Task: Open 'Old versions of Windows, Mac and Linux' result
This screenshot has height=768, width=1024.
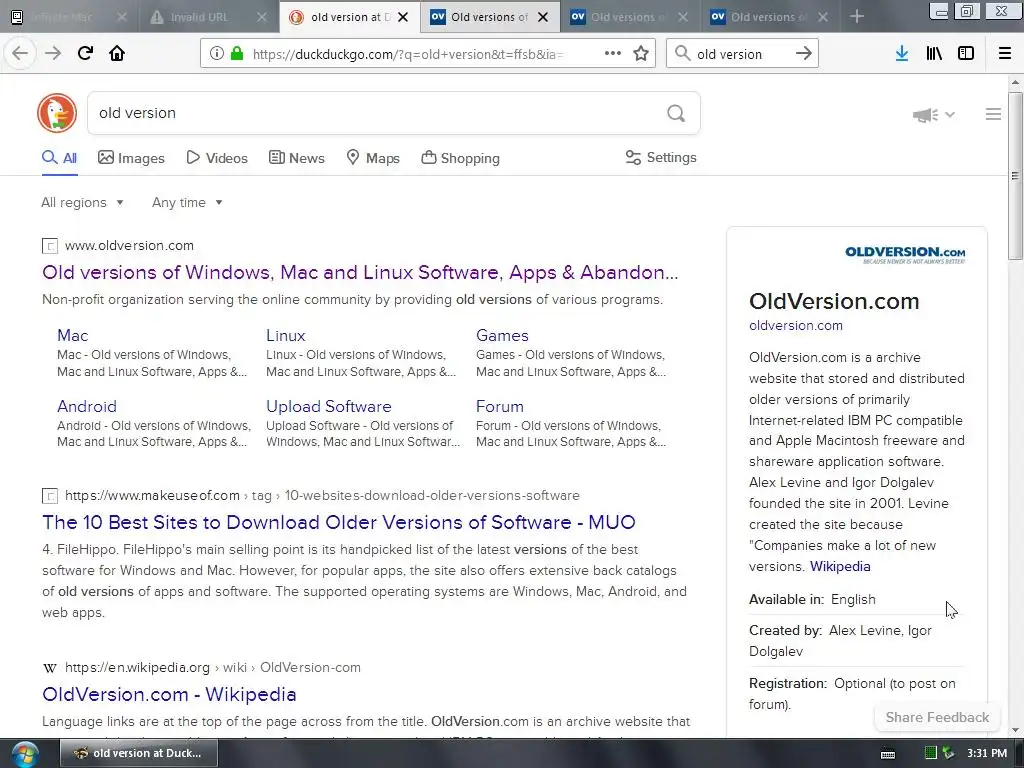Action: pos(360,272)
